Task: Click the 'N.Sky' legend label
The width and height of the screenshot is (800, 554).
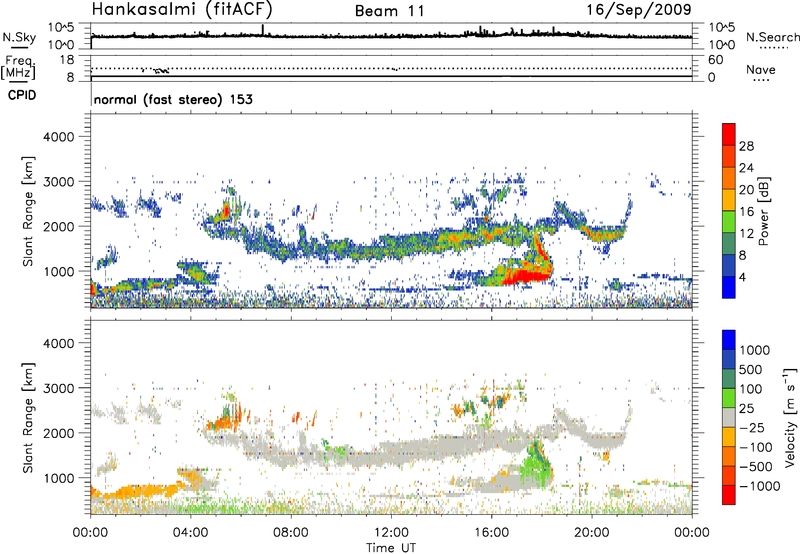Action: click(x=19, y=37)
